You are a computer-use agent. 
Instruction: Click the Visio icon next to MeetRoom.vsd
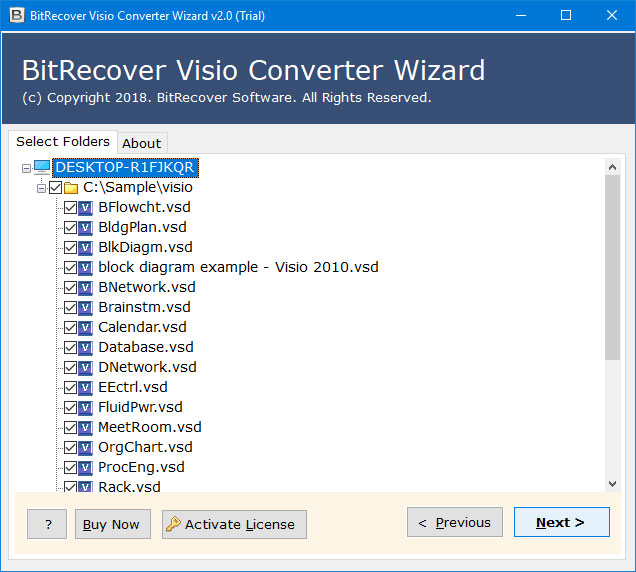tap(85, 428)
